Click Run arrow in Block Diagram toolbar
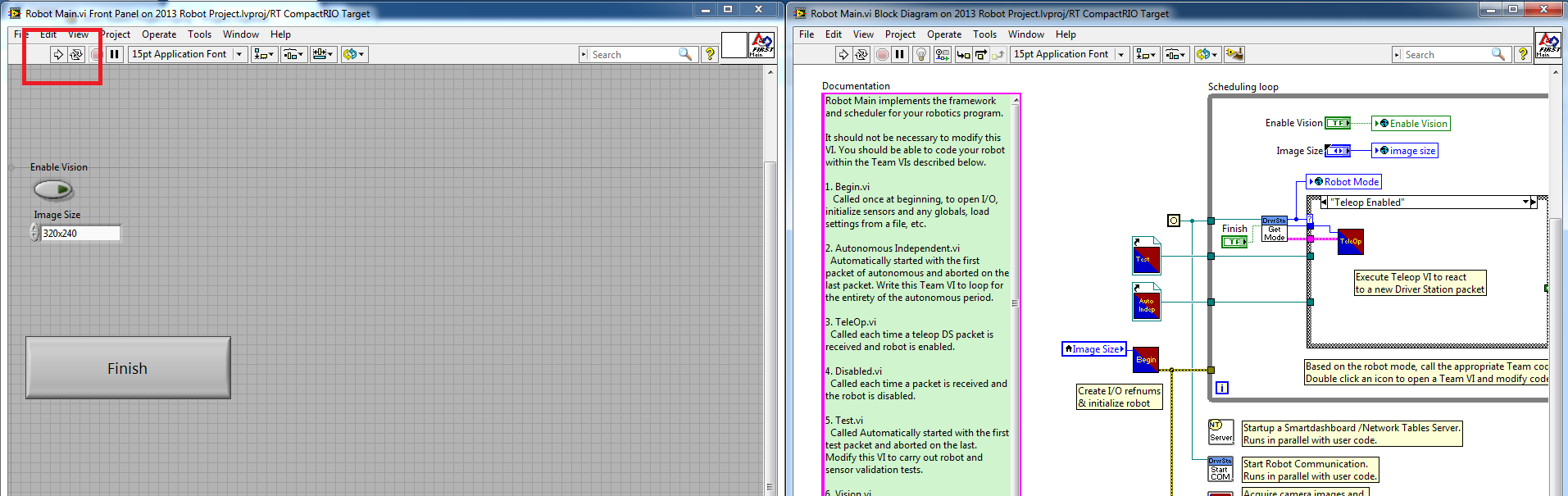Viewport: 1568px width, 496px height. click(x=843, y=54)
